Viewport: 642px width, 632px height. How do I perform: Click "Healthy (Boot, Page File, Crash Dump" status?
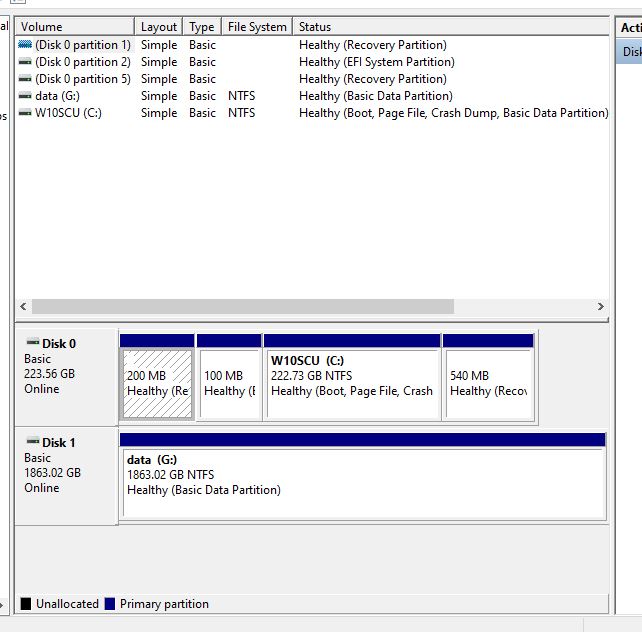454,113
